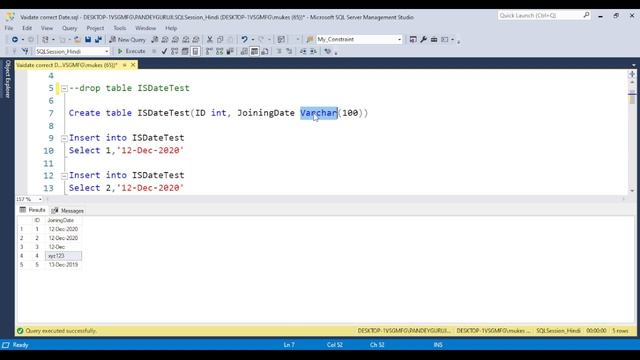
Task: Select the xyz123 cell in results
Action: click(63, 256)
